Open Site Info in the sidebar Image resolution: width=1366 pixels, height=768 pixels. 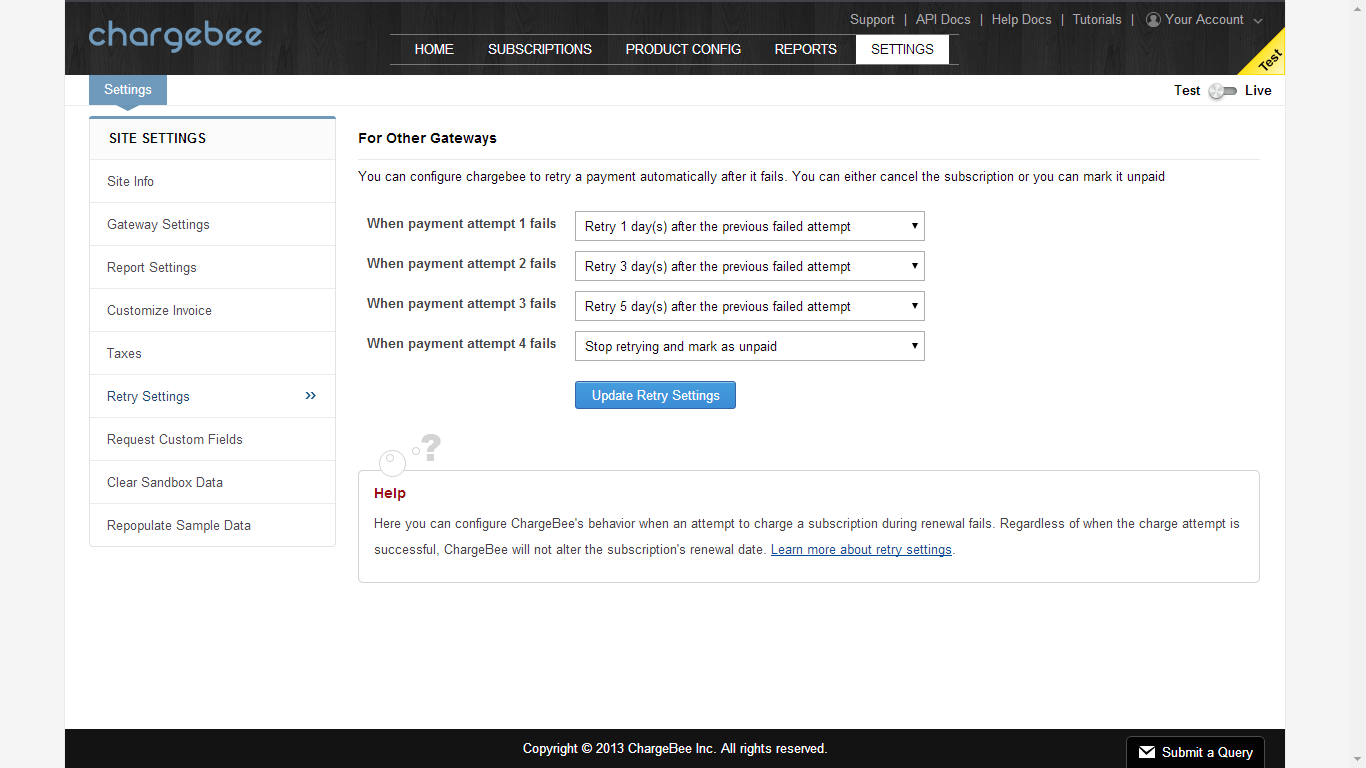click(212, 181)
